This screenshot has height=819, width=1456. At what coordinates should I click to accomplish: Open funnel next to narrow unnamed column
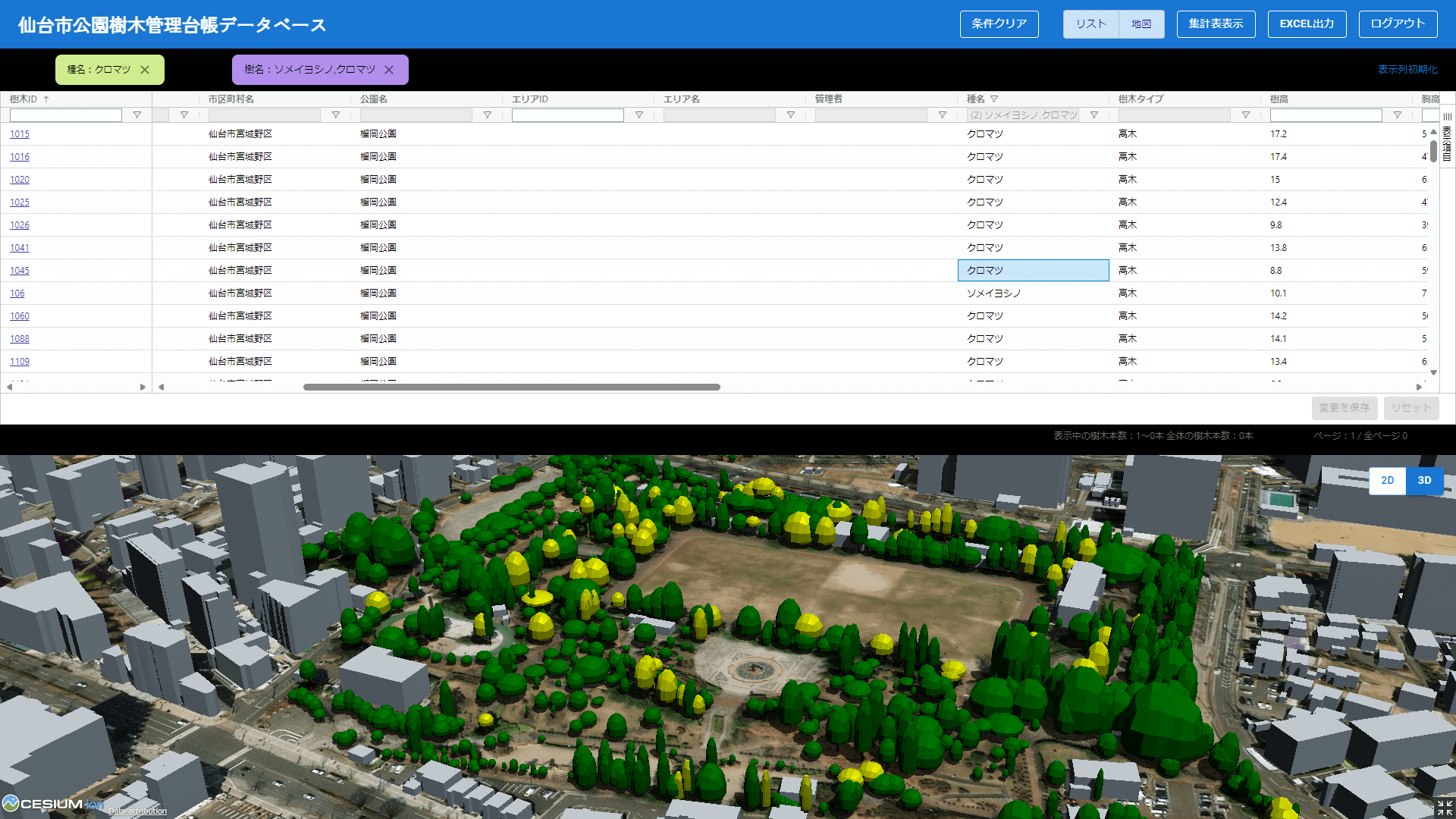(184, 115)
